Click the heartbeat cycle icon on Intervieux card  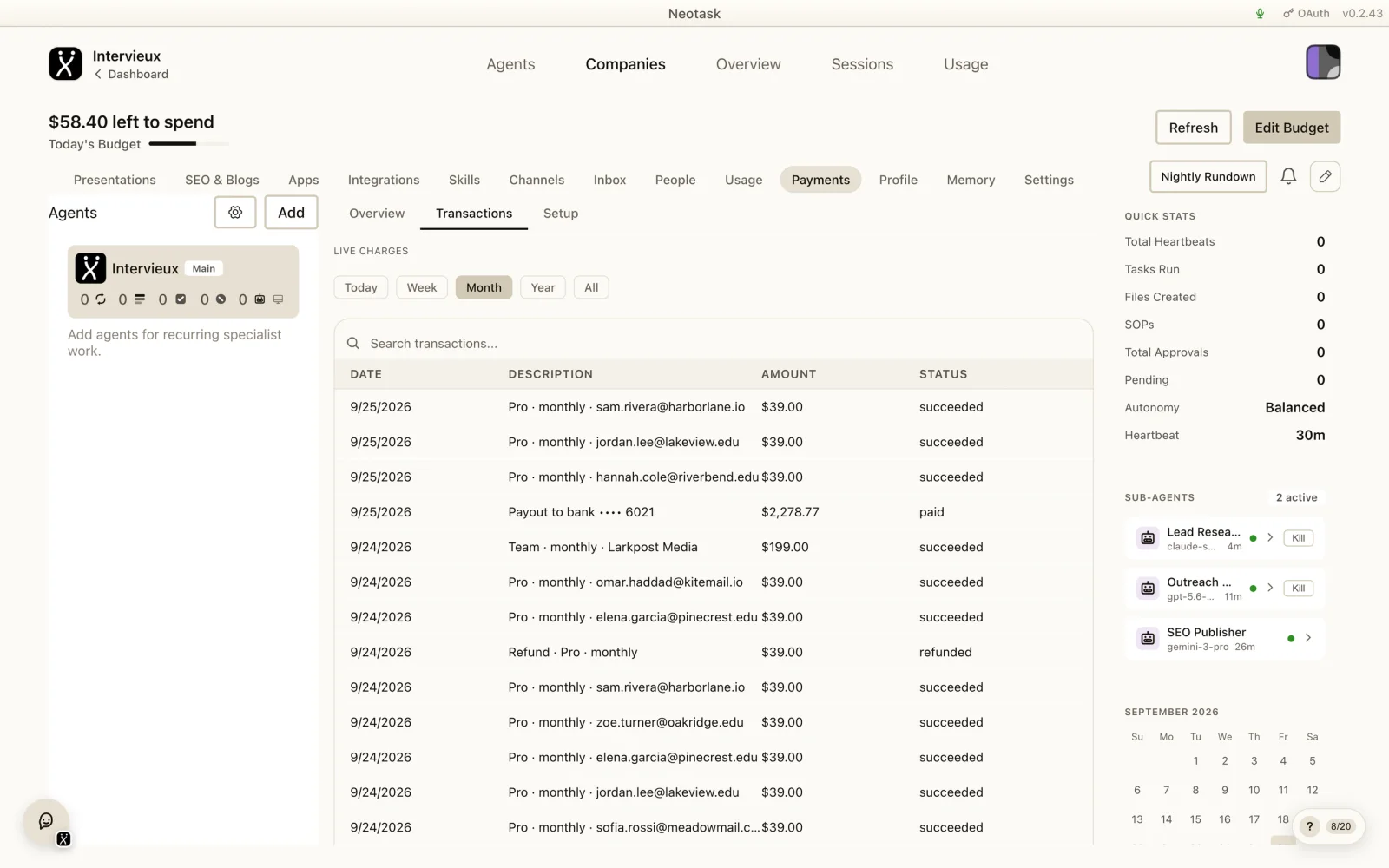click(x=101, y=299)
